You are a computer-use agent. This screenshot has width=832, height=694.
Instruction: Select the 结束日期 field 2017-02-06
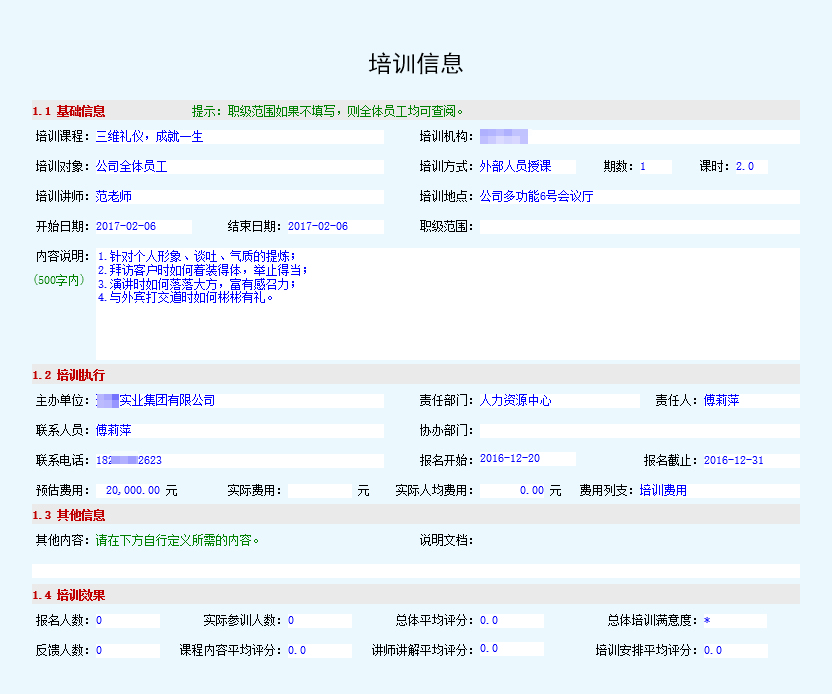(x=335, y=227)
